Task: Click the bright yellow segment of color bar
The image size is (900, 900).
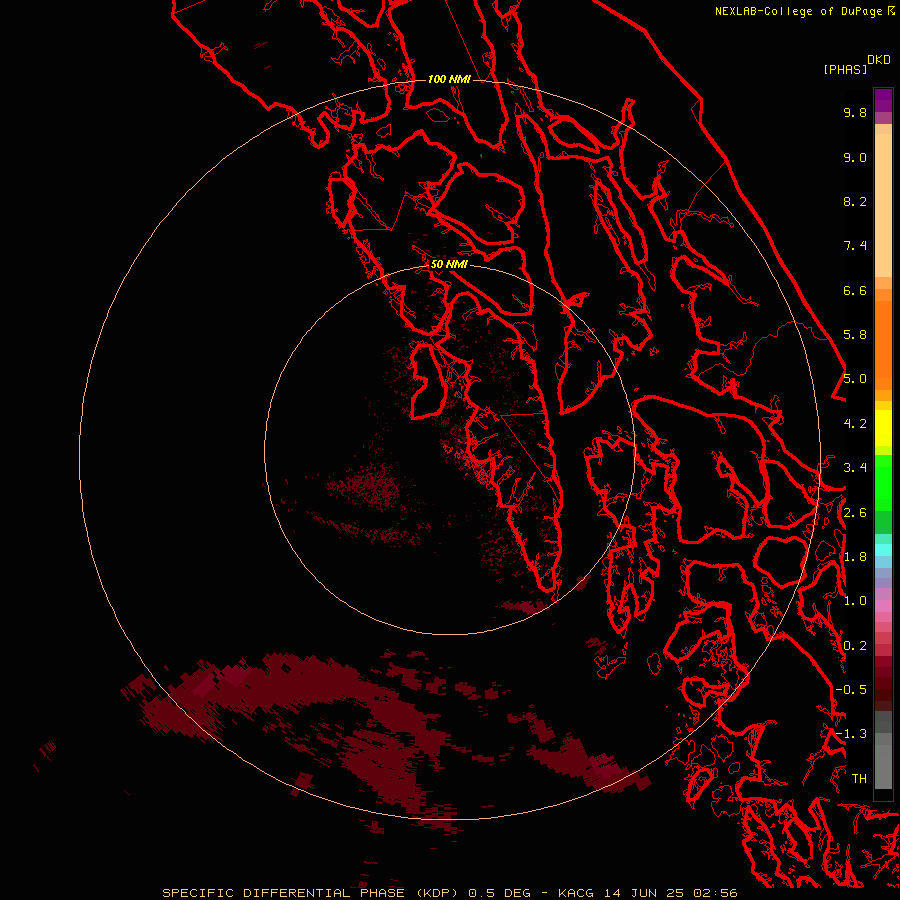Action: click(883, 428)
